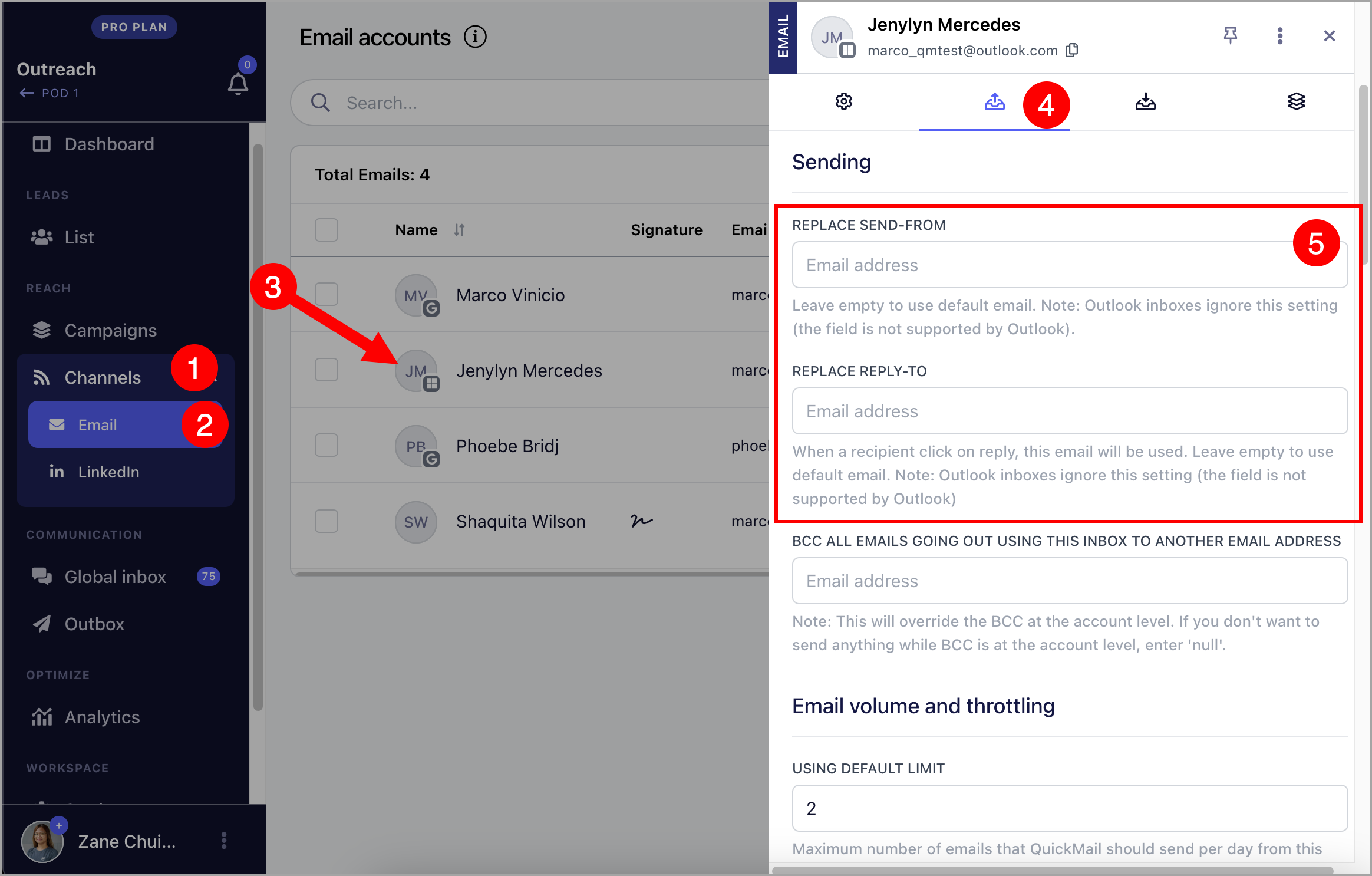The width and height of the screenshot is (1372, 876).
Task: Click the panel's horizontal scrollbar
Action: point(1053,870)
